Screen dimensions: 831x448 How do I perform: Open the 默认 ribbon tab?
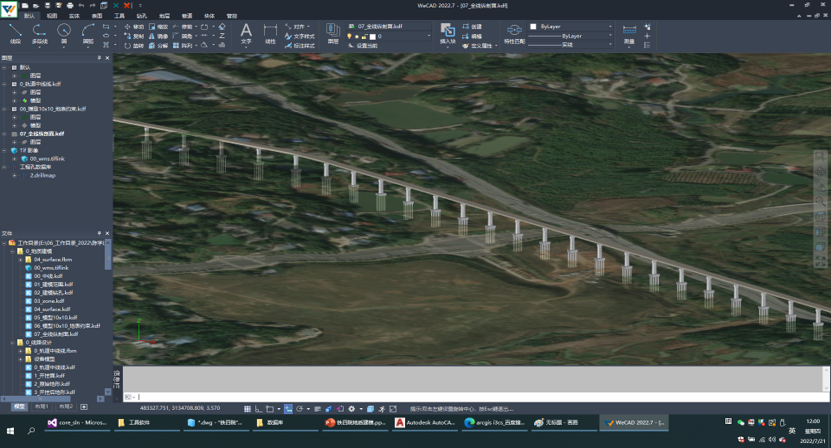click(x=29, y=16)
